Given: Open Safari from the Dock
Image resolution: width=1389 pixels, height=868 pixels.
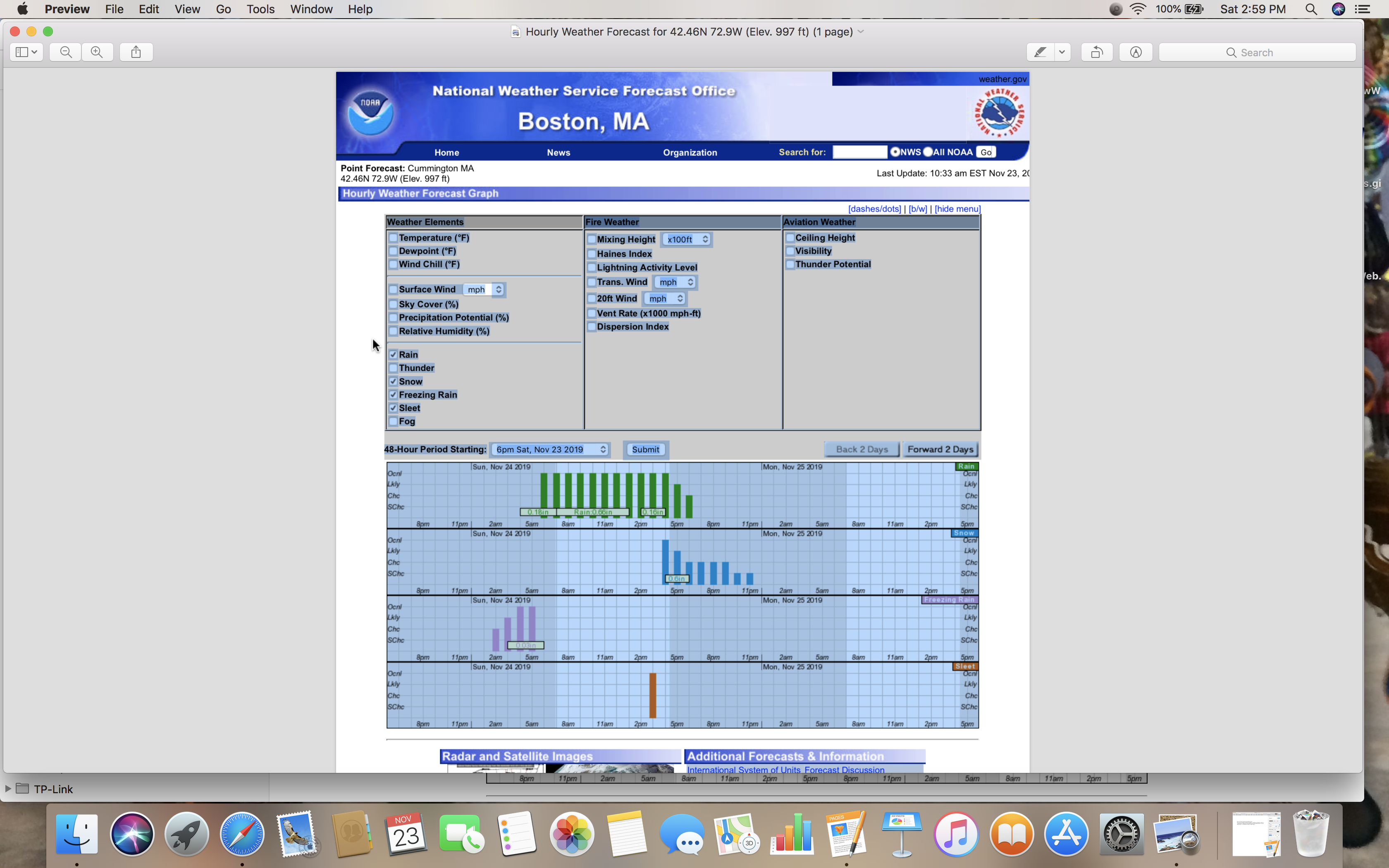Looking at the screenshot, I should [x=242, y=834].
